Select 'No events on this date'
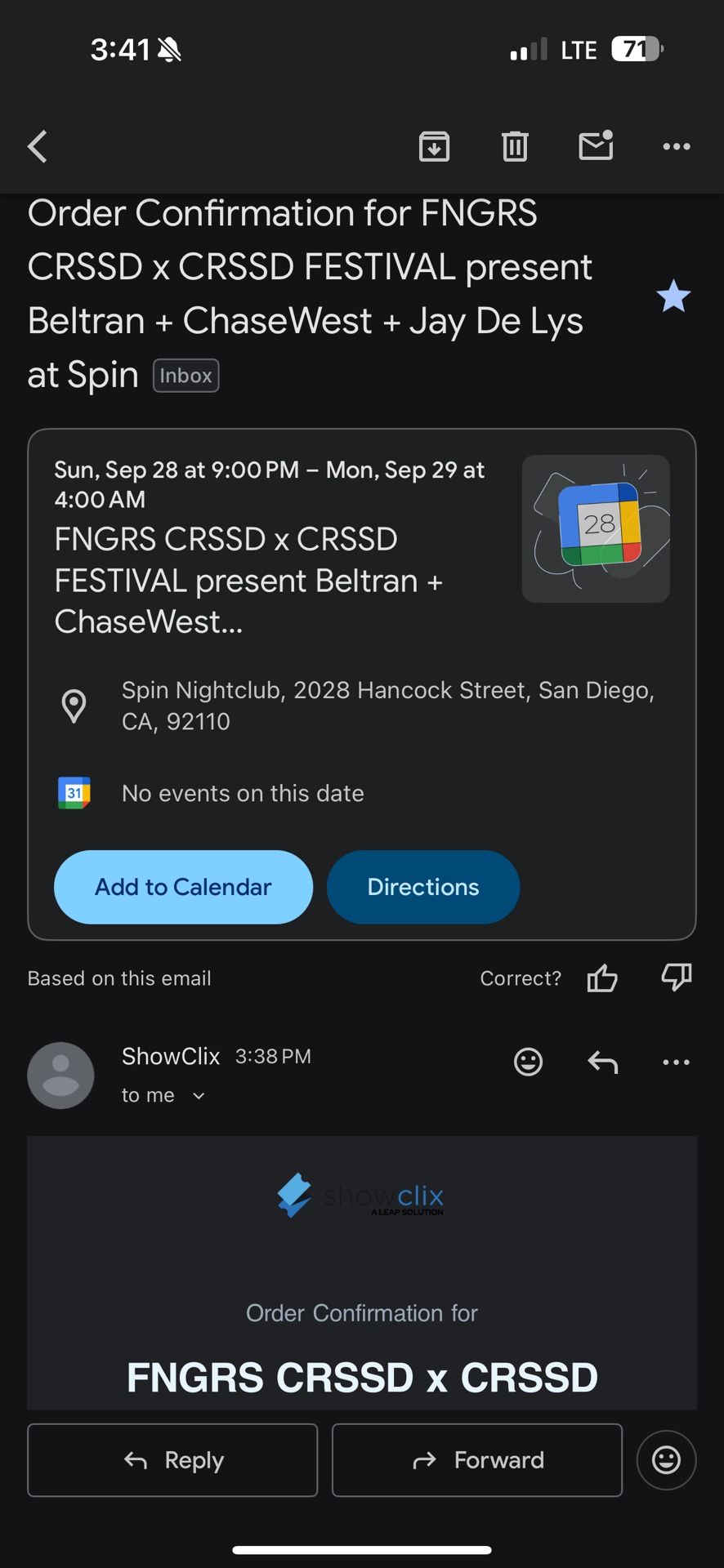 tap(243, 793)
